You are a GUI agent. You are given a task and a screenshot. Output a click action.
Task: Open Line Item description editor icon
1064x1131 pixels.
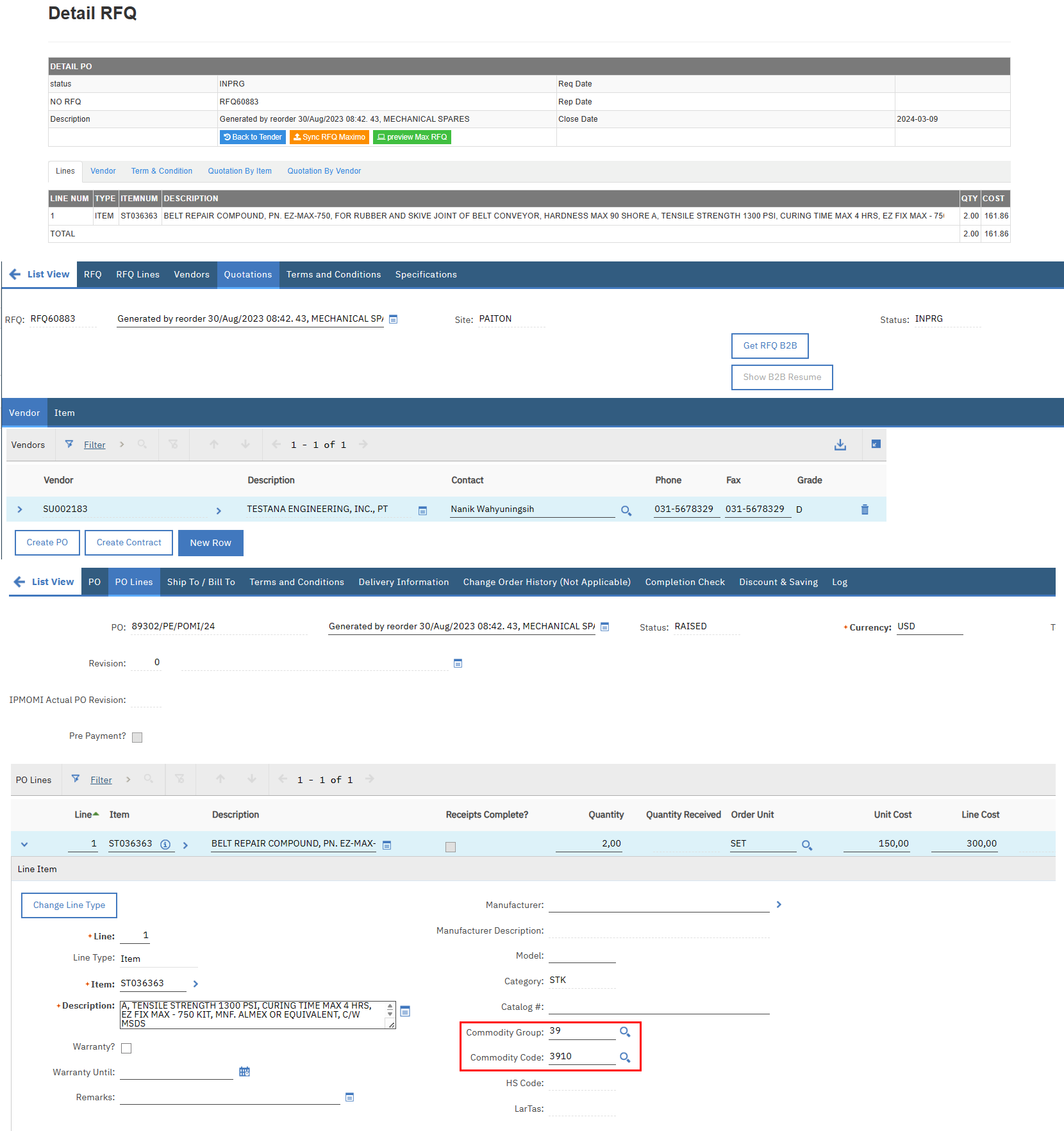click(405, 1011)
